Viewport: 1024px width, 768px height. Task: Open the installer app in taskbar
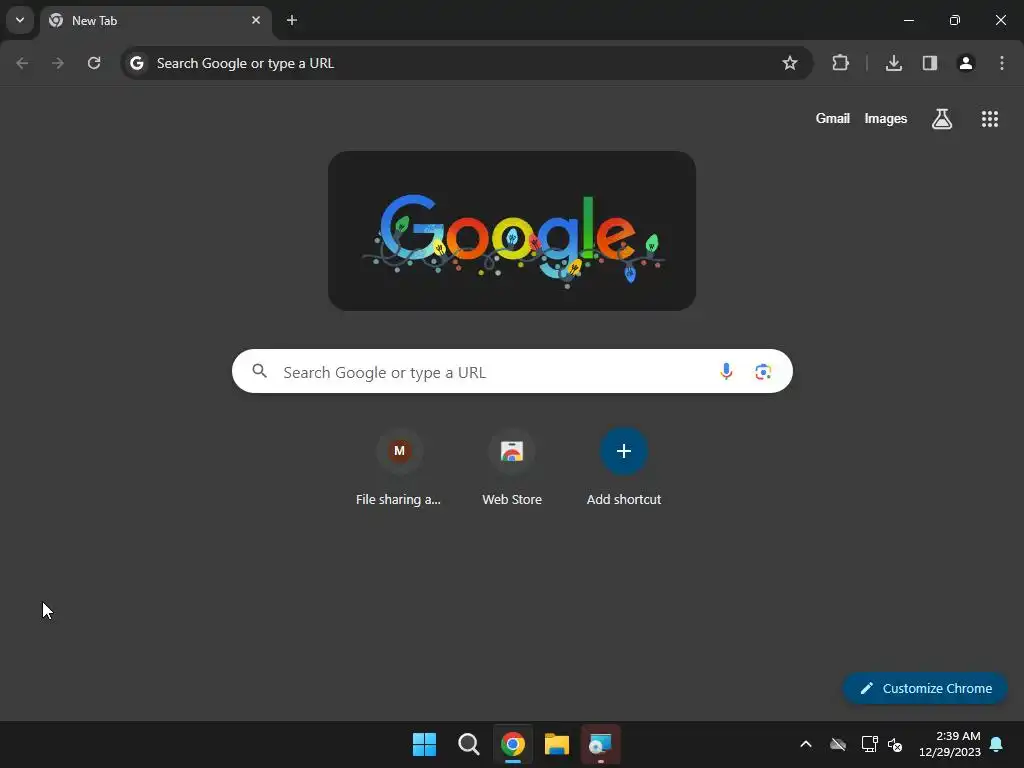(601, 744)
